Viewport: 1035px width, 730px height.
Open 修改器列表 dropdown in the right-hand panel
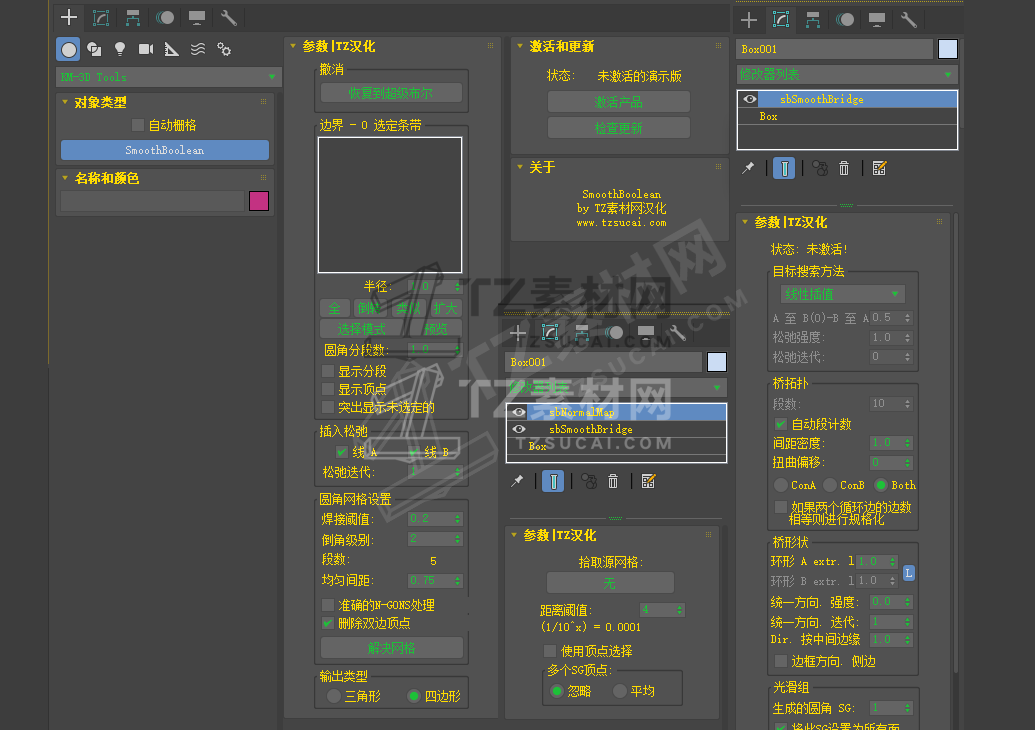click(x=847, y=75)
